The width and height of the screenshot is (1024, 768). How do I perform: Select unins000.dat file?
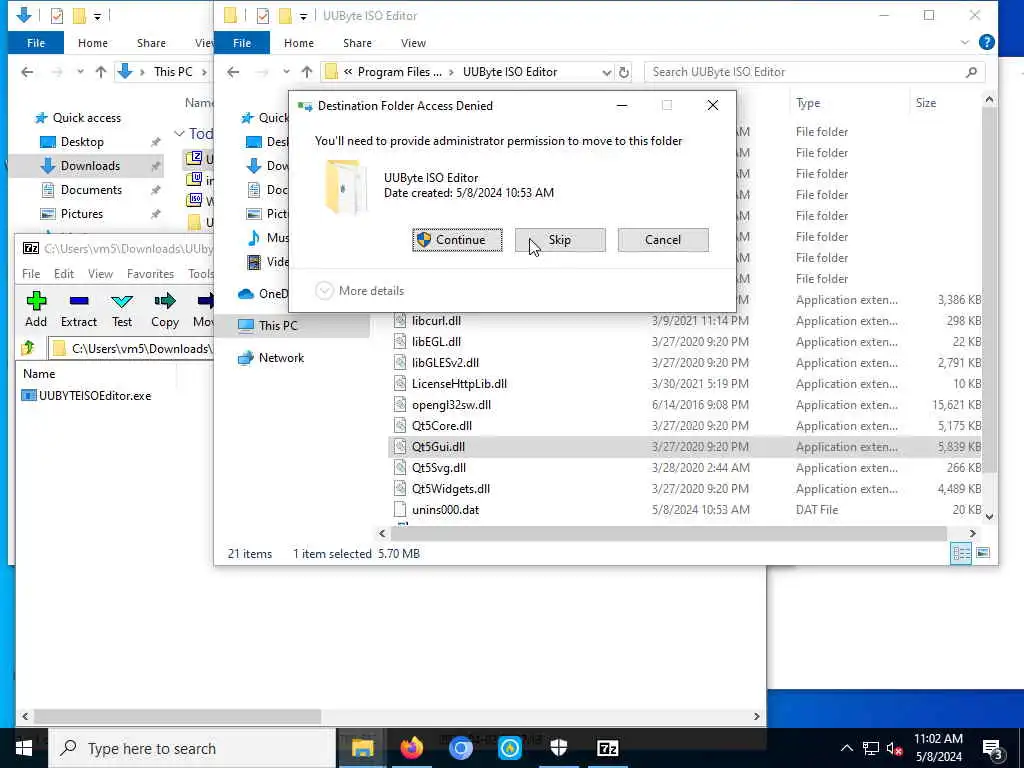445,509
